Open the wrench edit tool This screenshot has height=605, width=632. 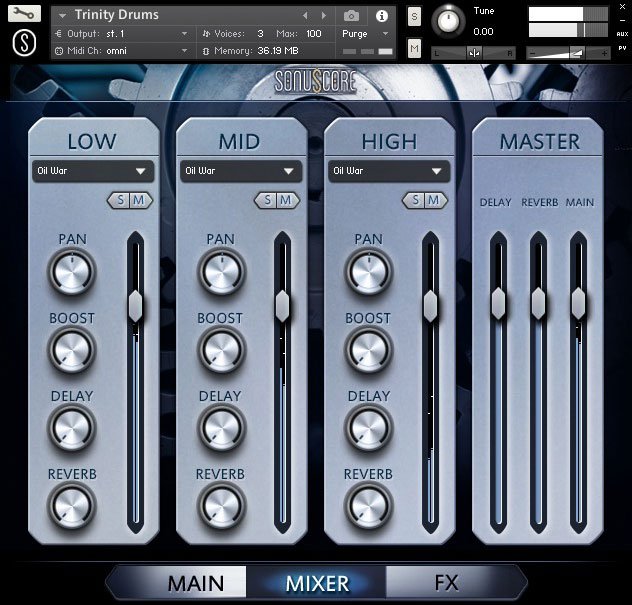pyautogui.click(x=25, y=15)
